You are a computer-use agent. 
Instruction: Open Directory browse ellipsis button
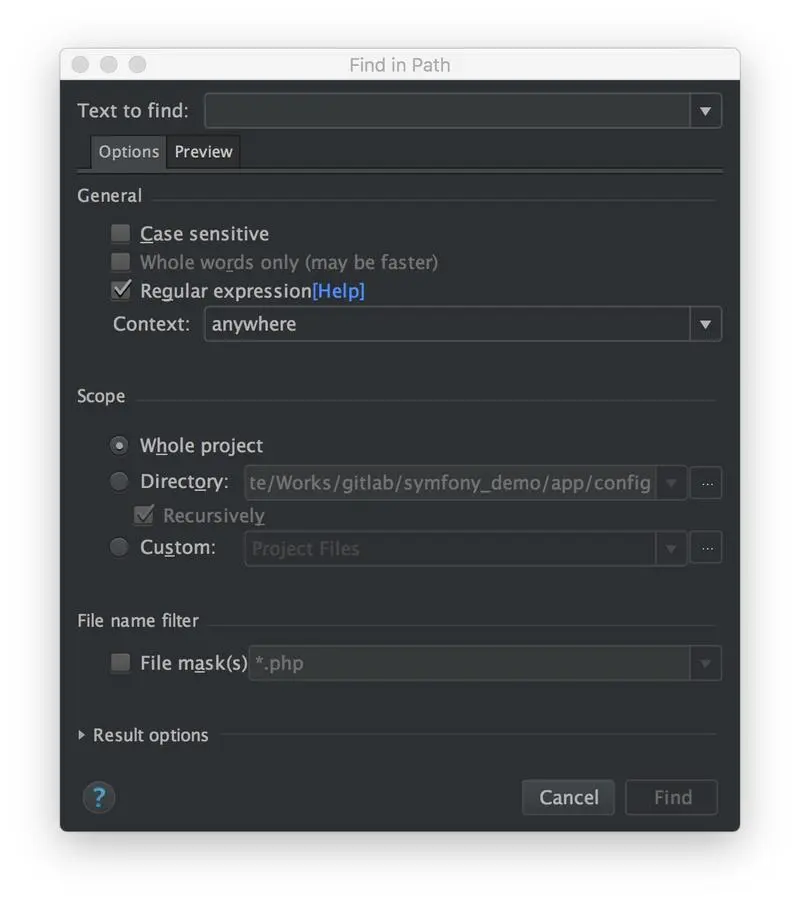[706, 483]
